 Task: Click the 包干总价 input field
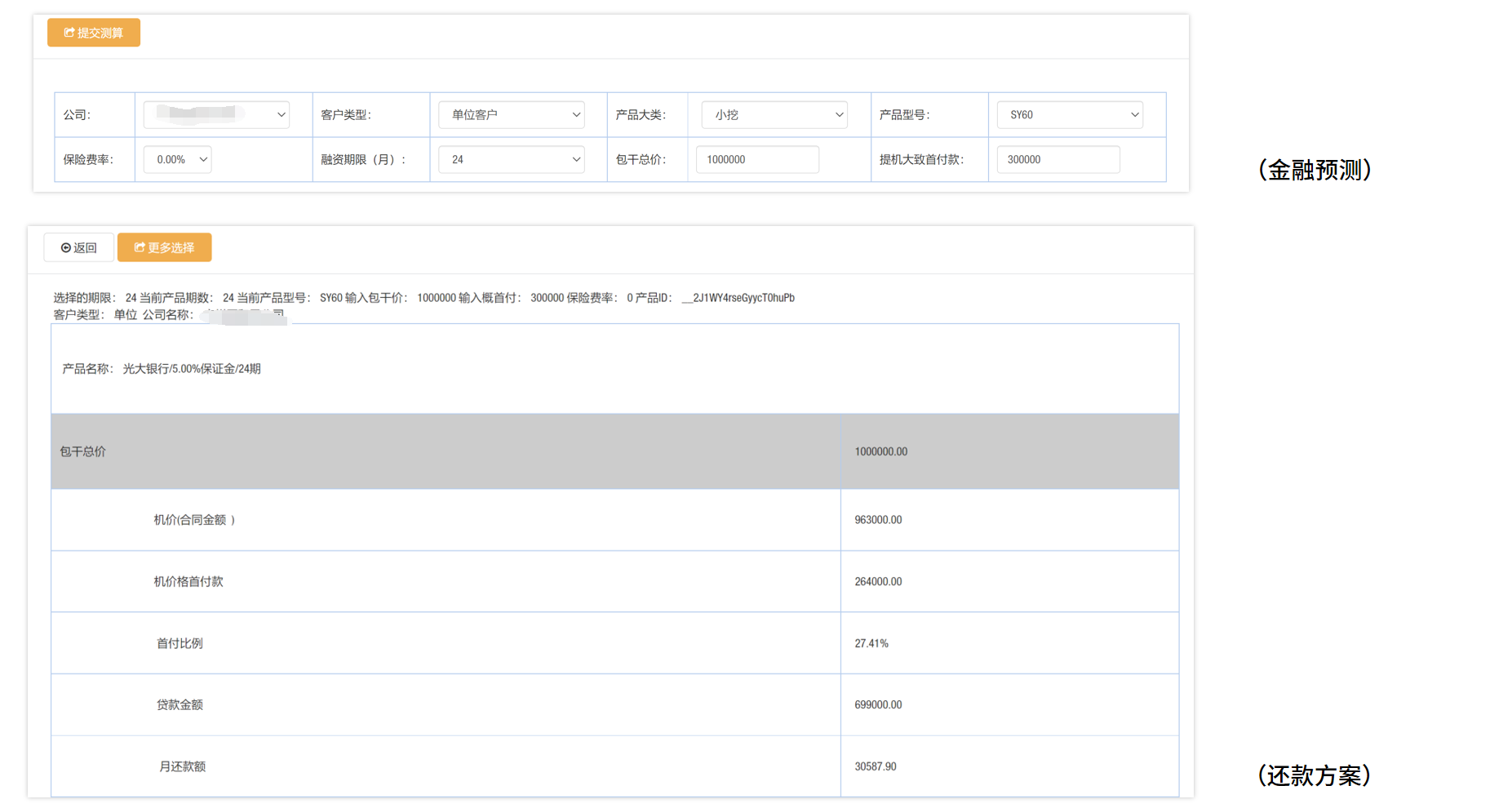coord(756,160)
